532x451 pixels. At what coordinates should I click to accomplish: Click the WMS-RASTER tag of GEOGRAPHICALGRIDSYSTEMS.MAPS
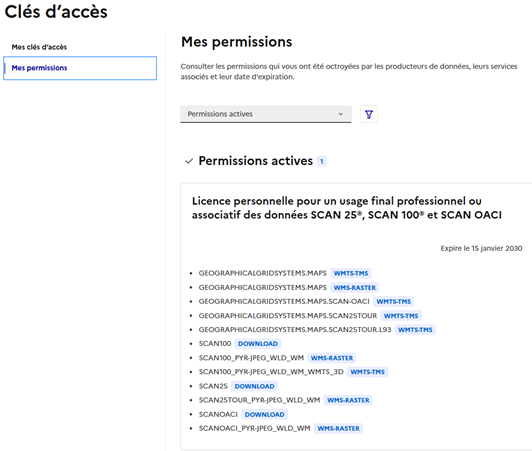pyautogui.click(x=355, y=287)
